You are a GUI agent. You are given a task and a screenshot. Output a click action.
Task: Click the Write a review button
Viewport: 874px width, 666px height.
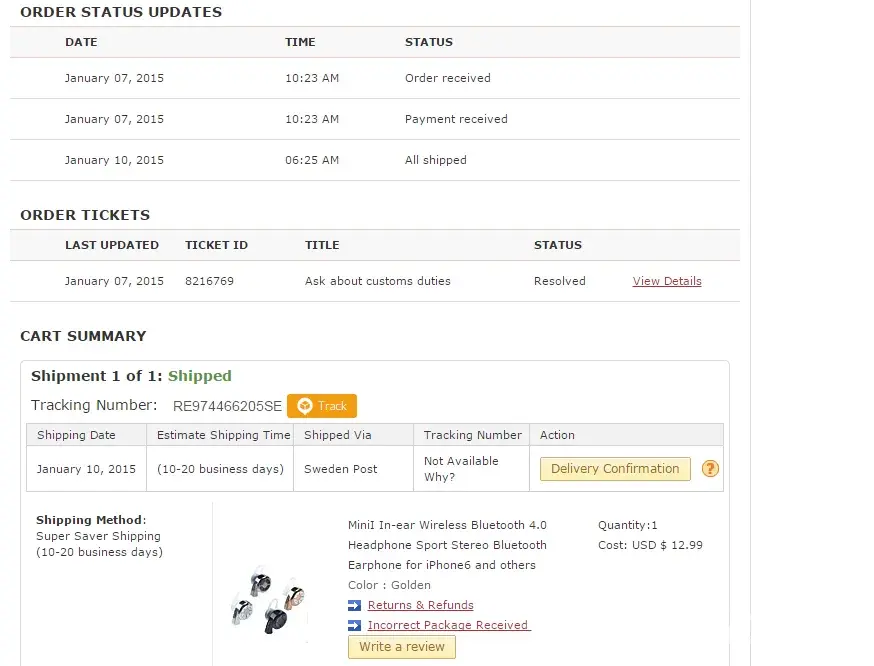402,647
